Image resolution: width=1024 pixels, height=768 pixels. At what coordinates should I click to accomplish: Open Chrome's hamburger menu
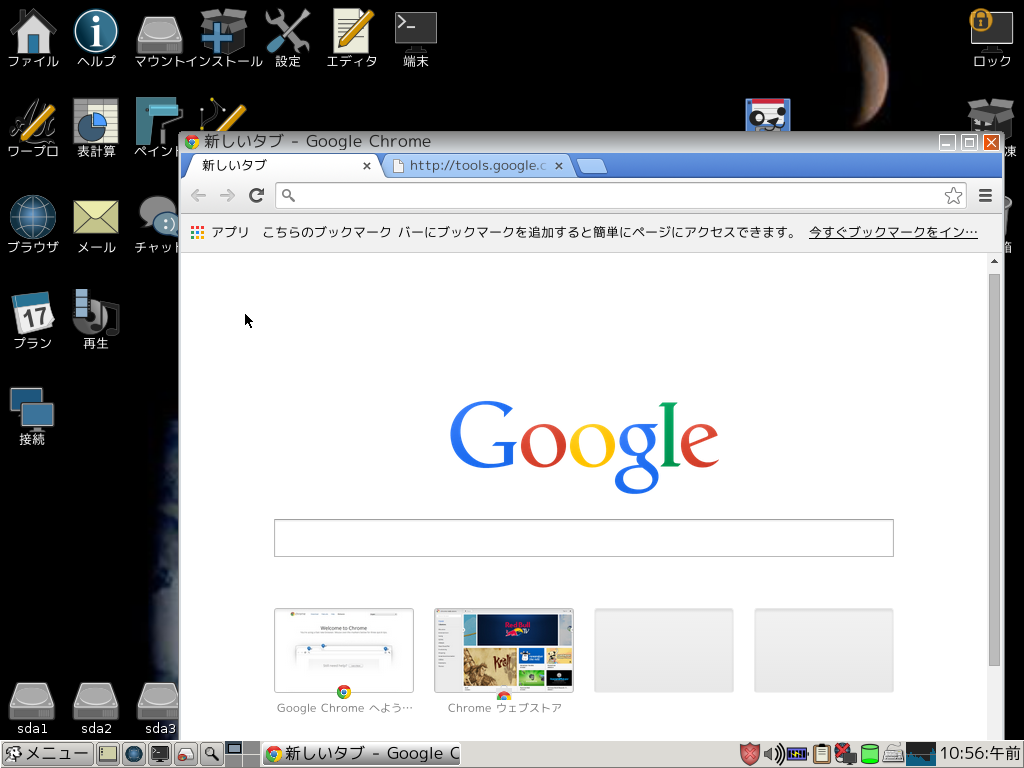(x=985, y=195)
